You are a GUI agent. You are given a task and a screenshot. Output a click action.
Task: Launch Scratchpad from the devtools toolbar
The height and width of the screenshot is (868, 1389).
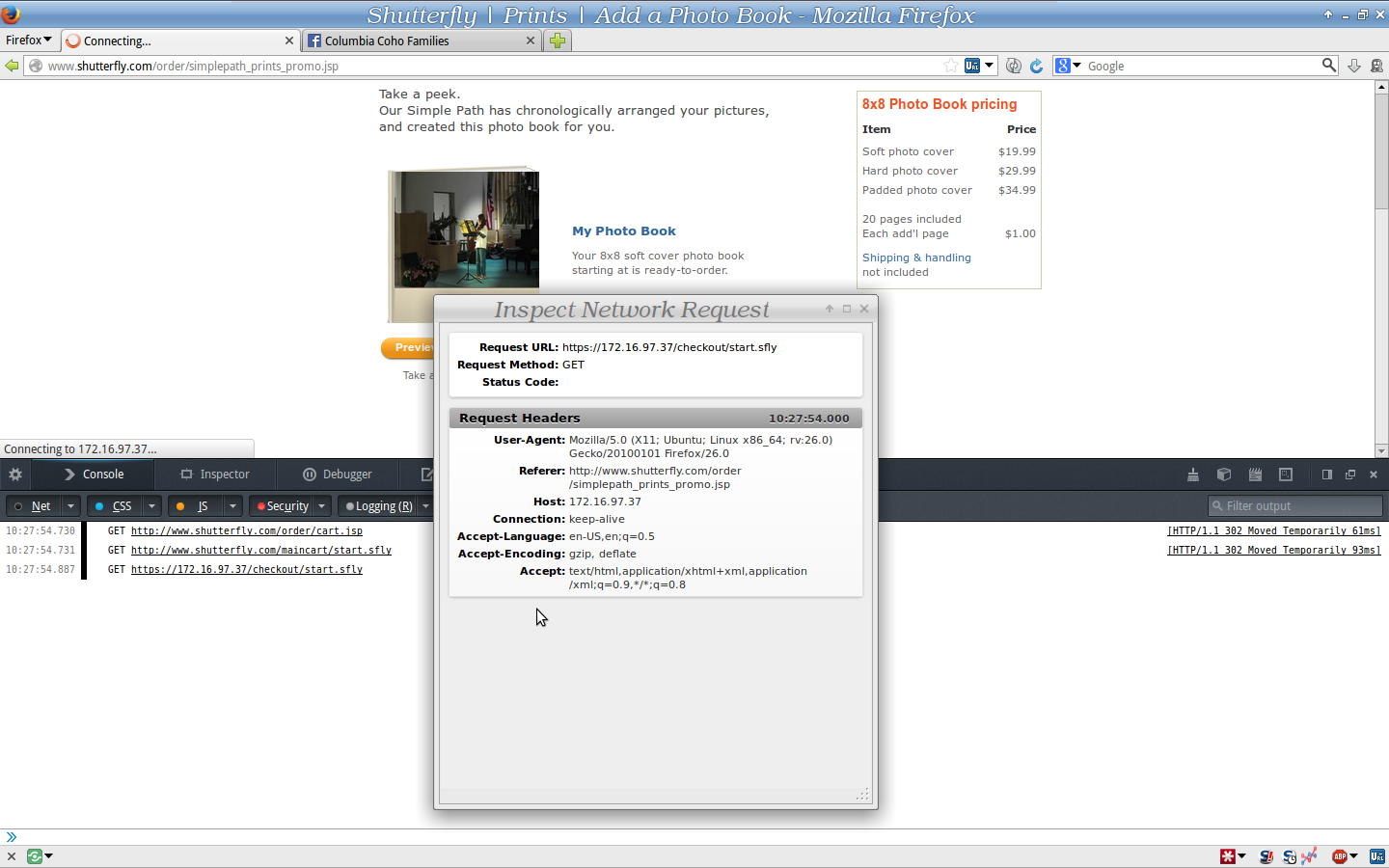click(1255, 474)
